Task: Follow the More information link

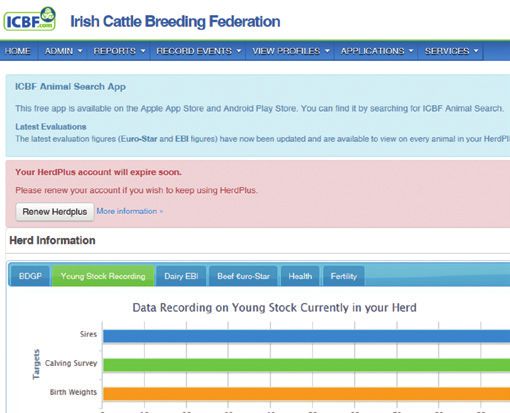Action: point(130,211)
